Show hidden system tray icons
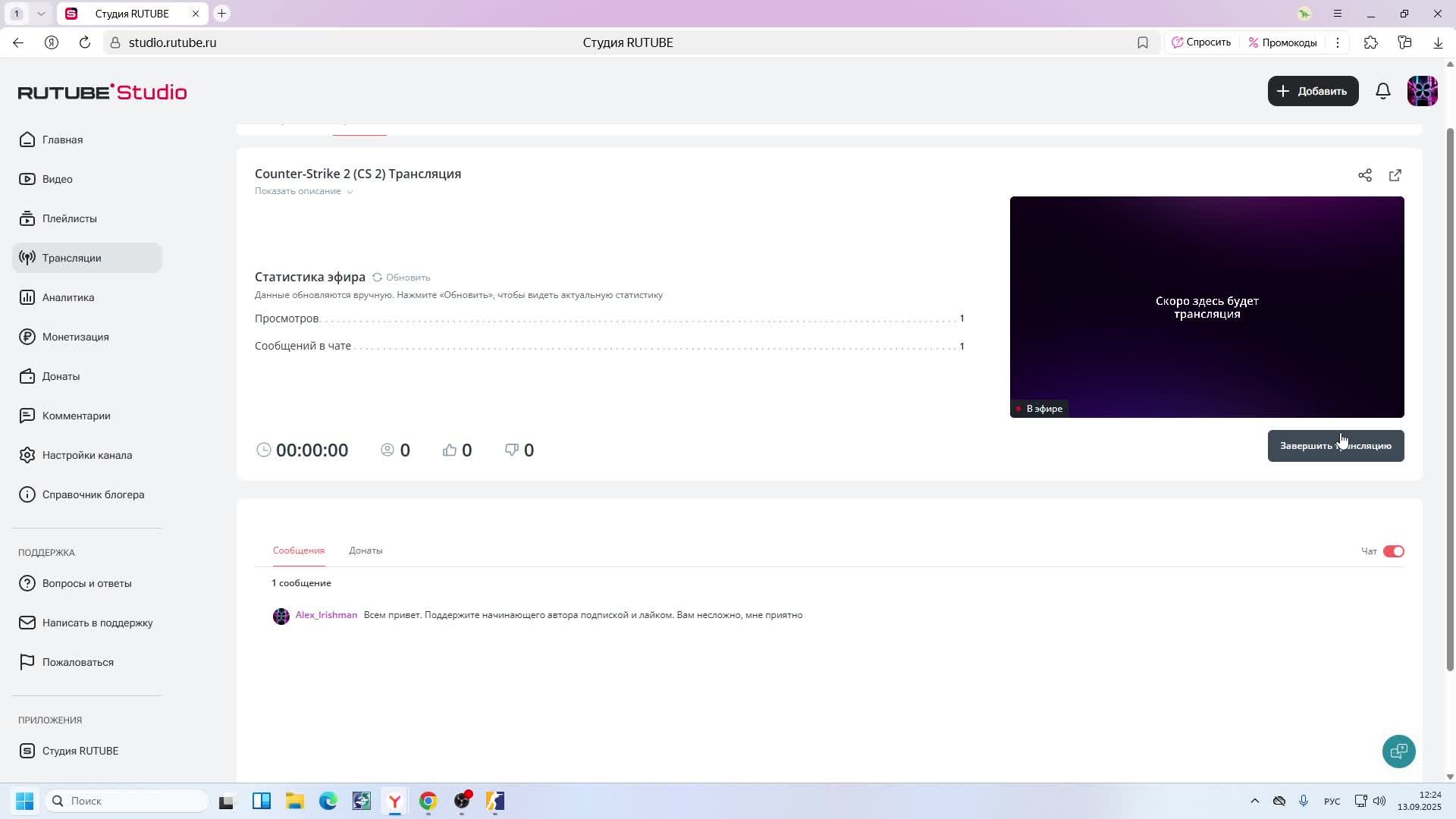Viewport: 1456px width, 819px height. point(1254,801)
